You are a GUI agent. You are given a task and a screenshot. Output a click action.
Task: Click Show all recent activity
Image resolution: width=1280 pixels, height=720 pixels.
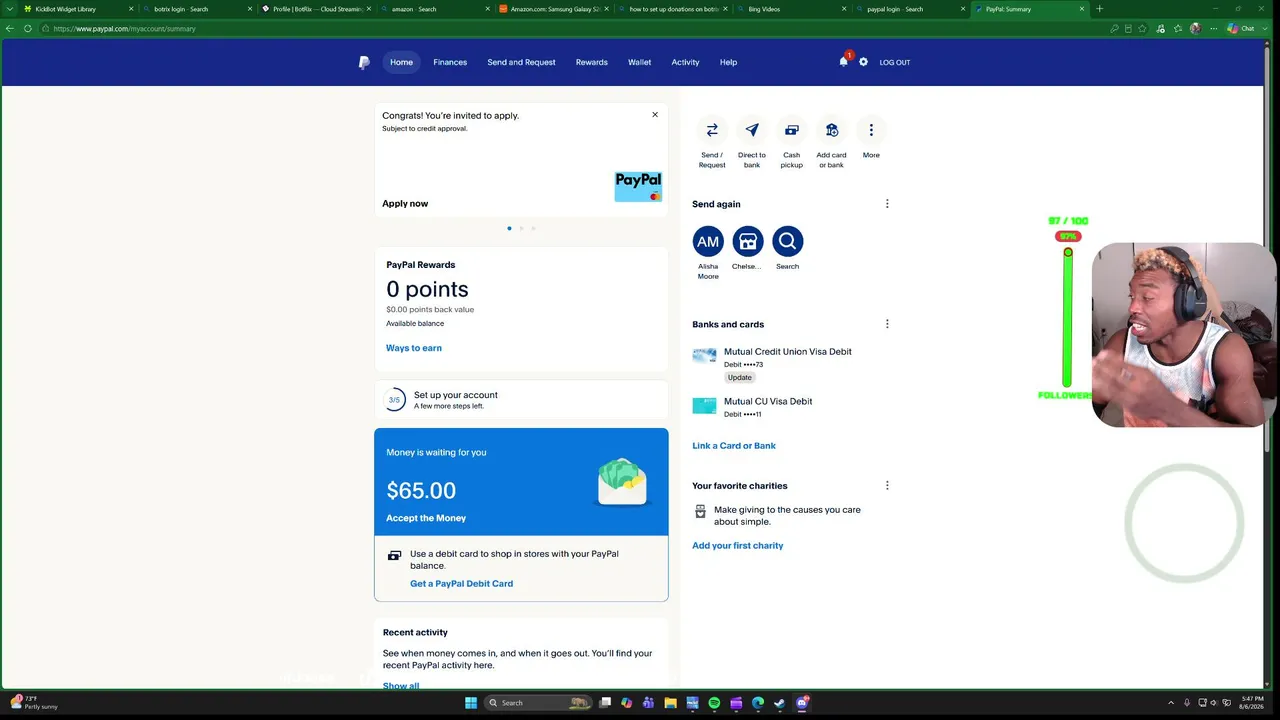click(401, 686)
